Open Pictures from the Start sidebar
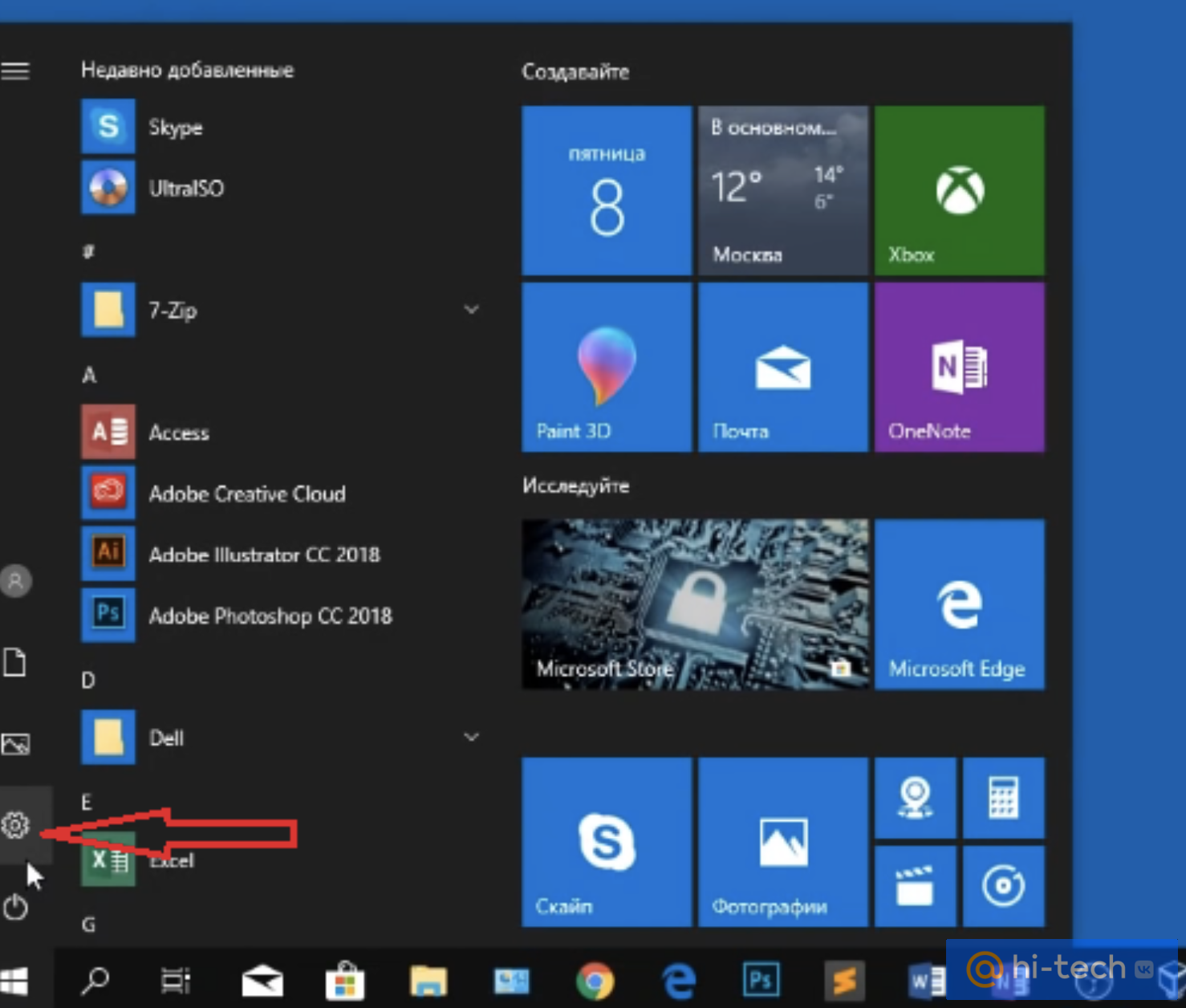1186x1008 pixels. (15, 744)
